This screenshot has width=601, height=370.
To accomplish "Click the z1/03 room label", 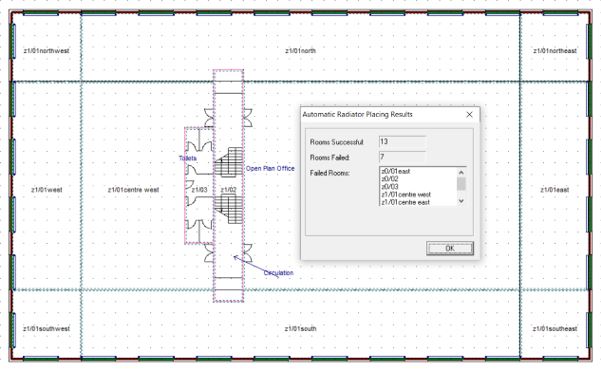I will (199, 190).
